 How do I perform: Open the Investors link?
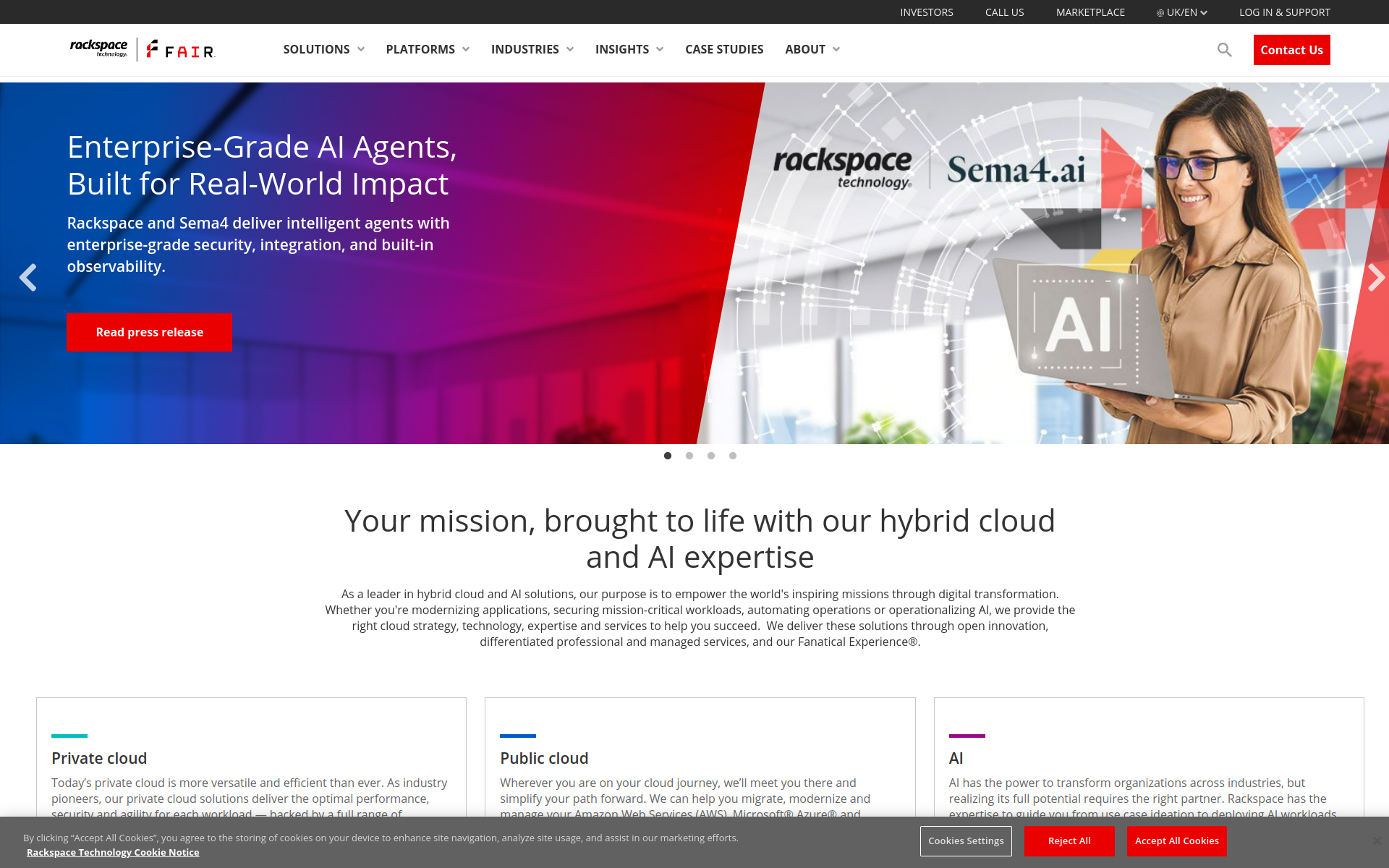coord(927,12)
